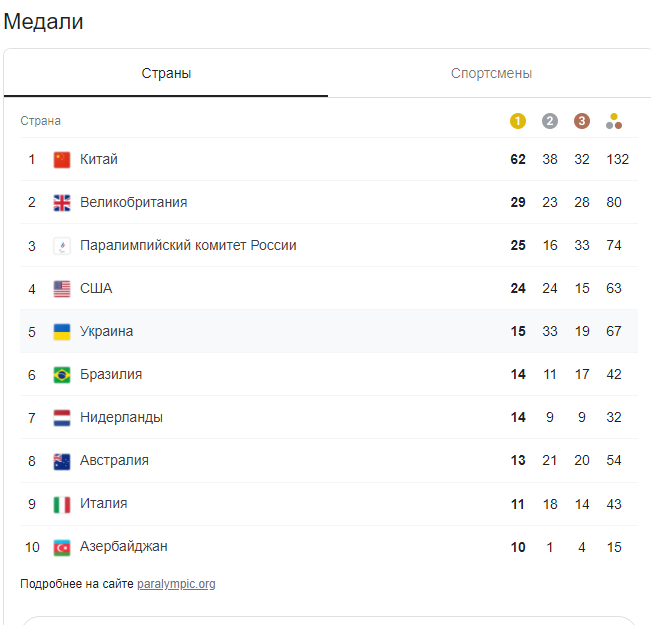Click the Великобритания country name
This screenshot has width=651, height=625.
tap(133, 203)
